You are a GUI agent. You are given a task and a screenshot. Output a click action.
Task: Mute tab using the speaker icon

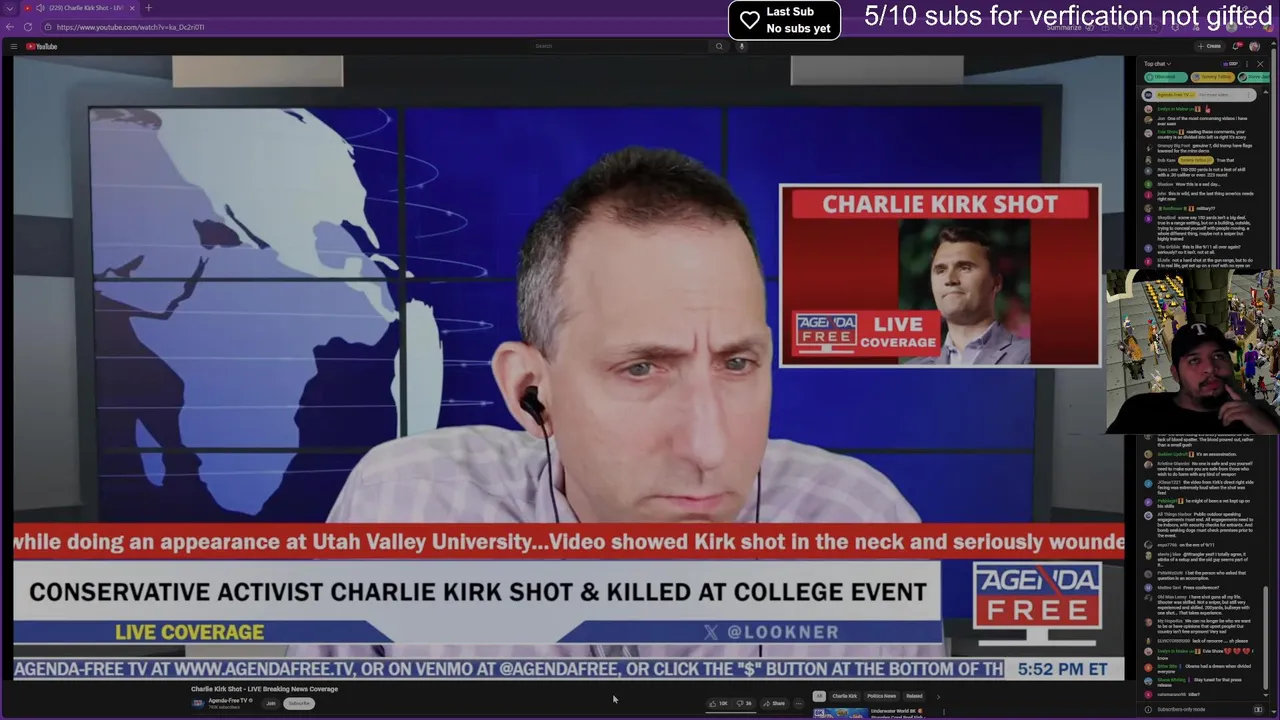tap(40, 8)
